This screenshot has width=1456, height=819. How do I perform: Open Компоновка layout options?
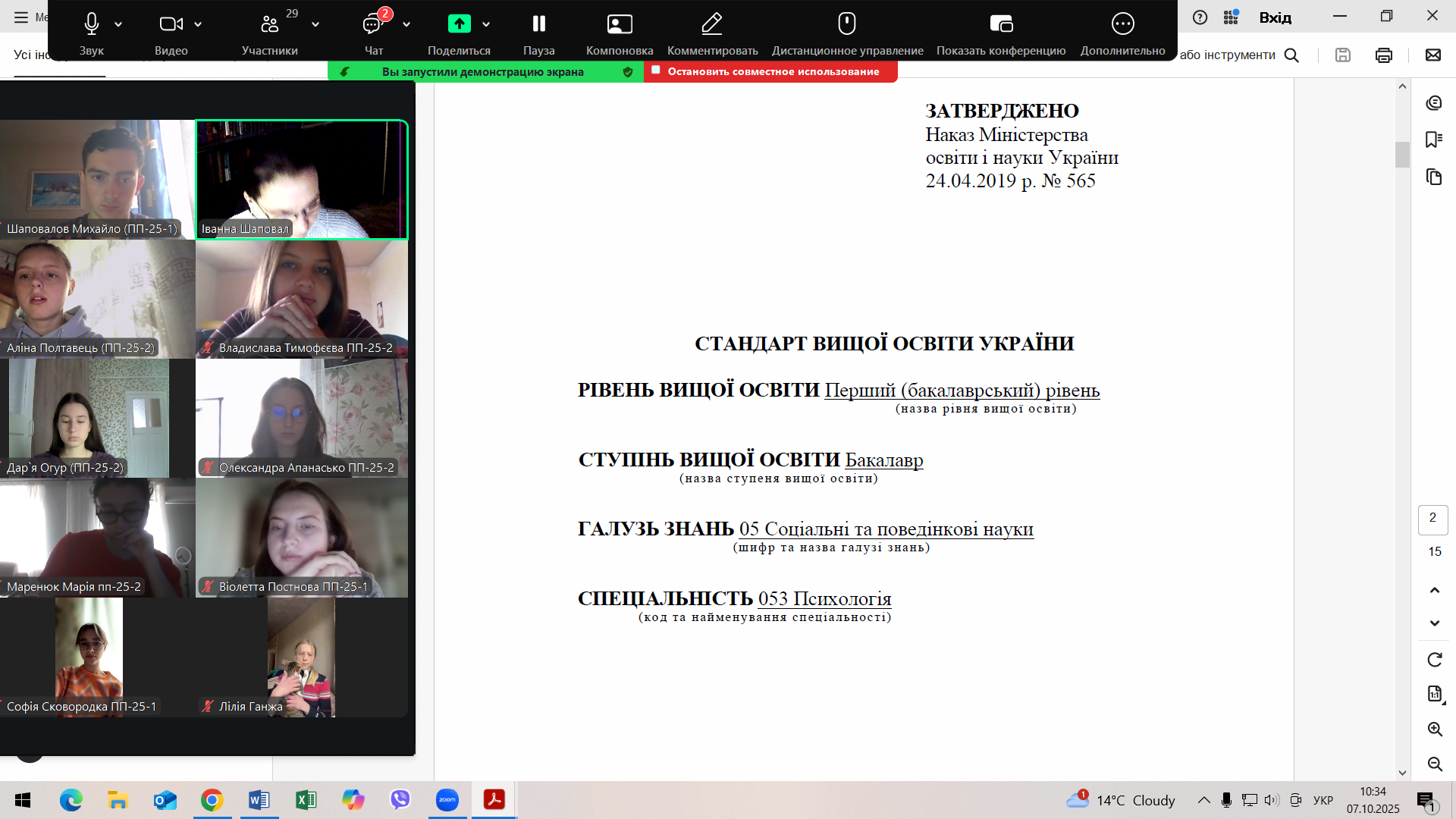tap(619, 24)
